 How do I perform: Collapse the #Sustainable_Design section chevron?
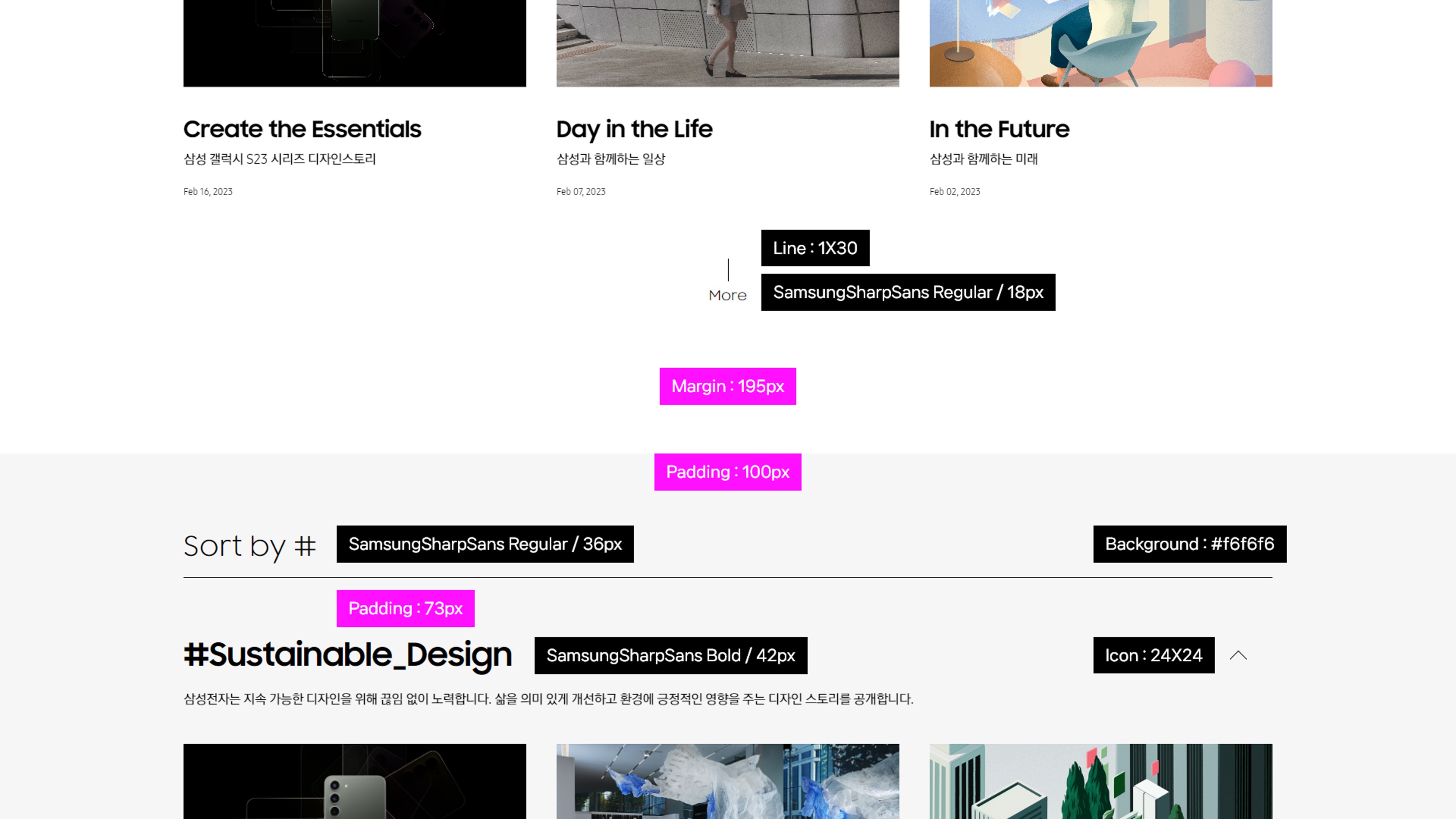[x=1238, y=655]
